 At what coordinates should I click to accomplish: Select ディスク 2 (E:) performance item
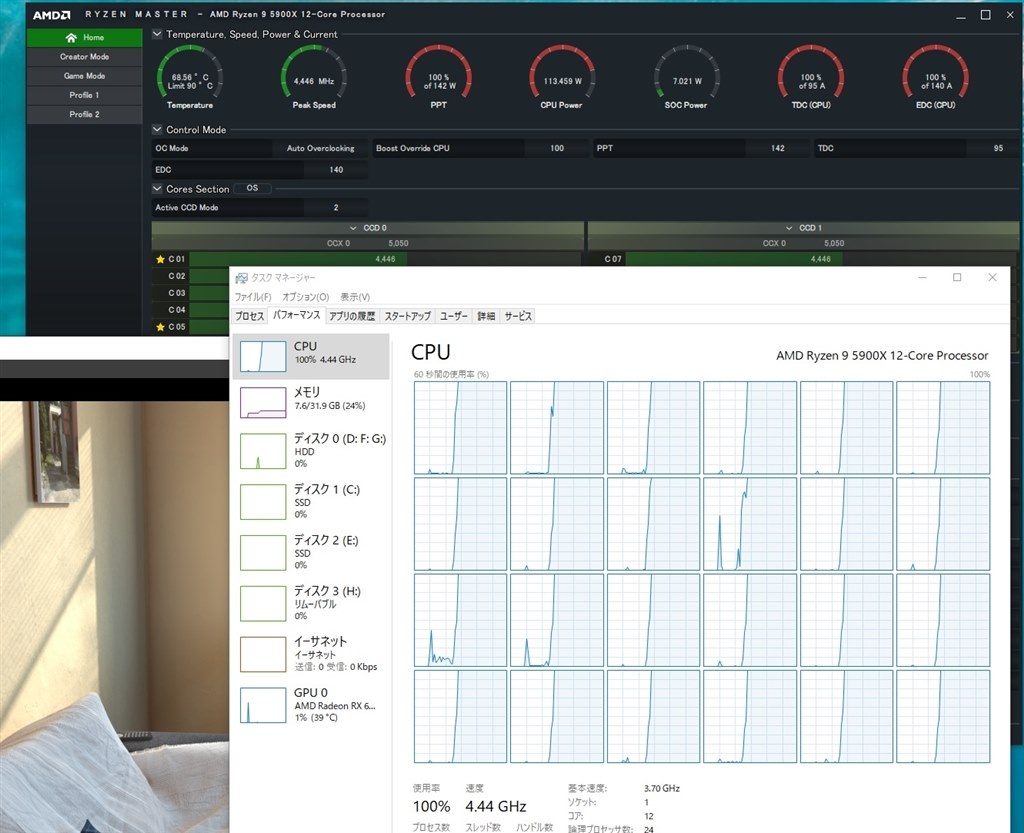click(311, 552)
